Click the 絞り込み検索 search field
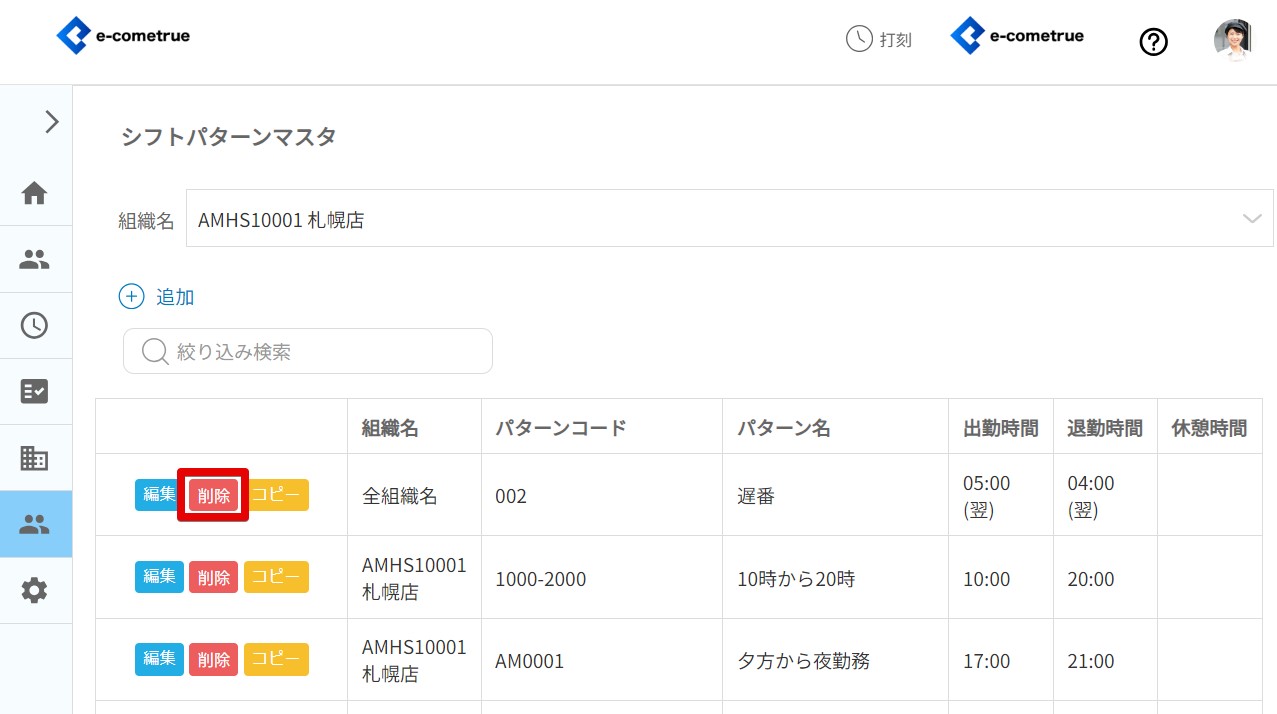Viewport: 1277px width, 714px height. point(308,351)
